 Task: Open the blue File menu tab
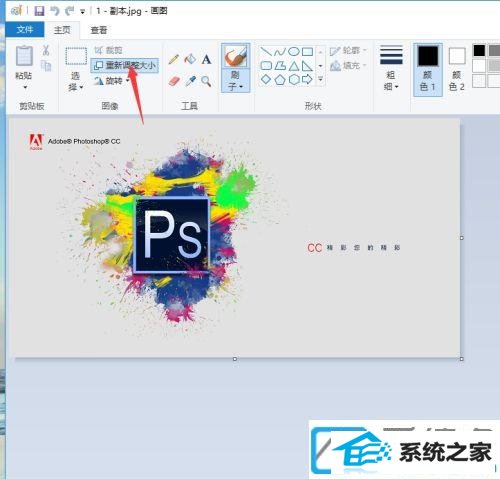click(25, 30)
